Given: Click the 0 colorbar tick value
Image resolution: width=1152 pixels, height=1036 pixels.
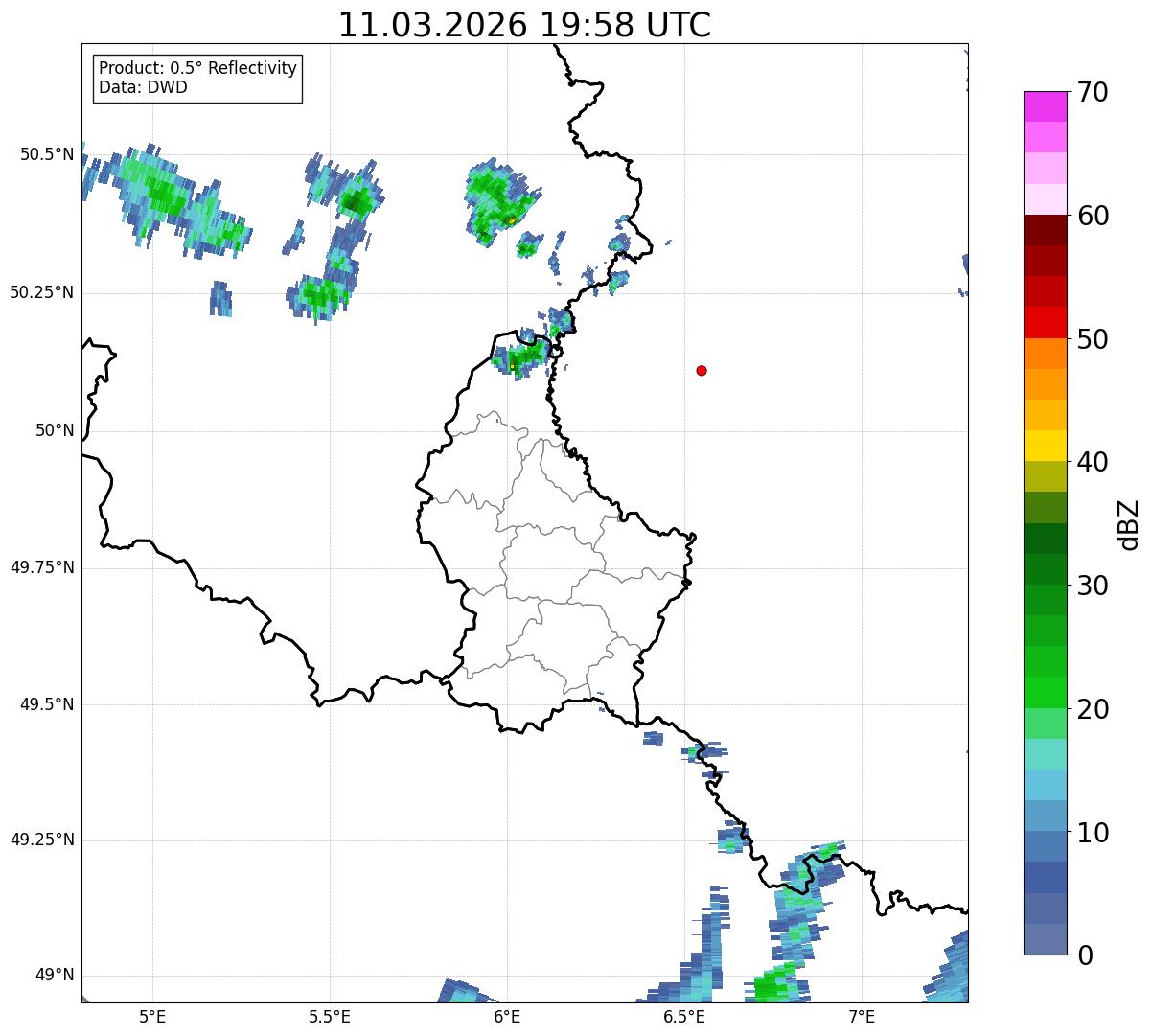Looking at the screenshot, I should 1085,955.
